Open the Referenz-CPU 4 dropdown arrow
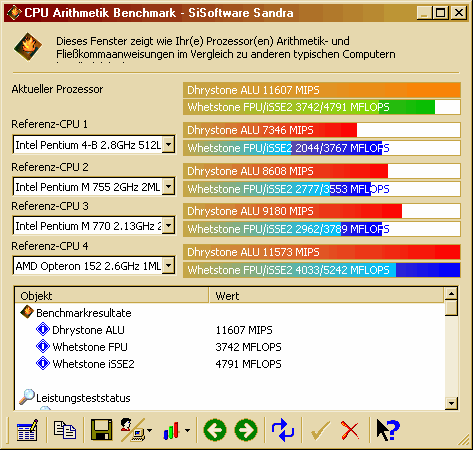Screen dimensions: 473x450 [x=169, y=266]
